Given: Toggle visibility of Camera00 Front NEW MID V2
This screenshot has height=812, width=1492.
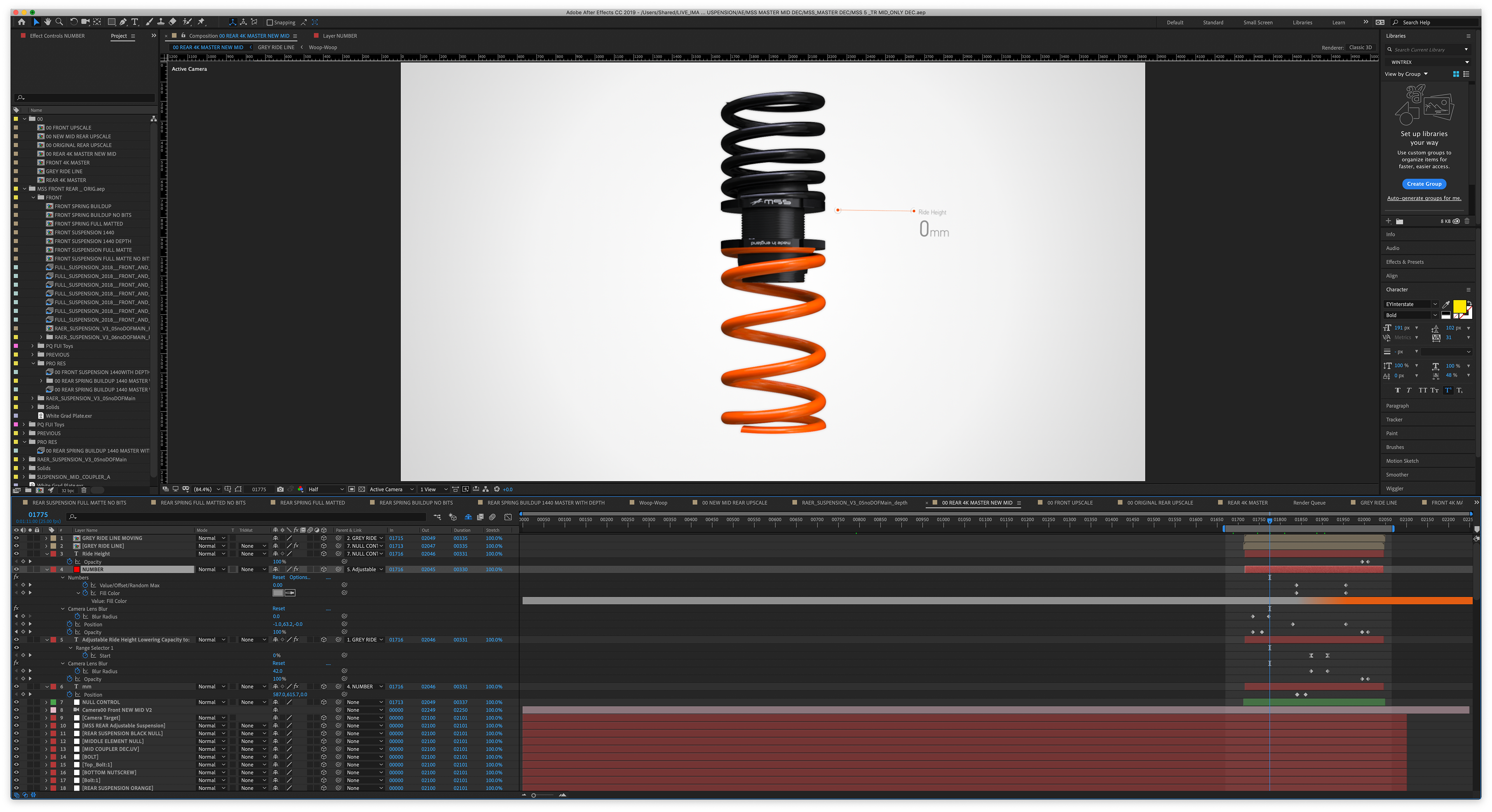Looking at the screenshot, I should click(x=16, y=710).
